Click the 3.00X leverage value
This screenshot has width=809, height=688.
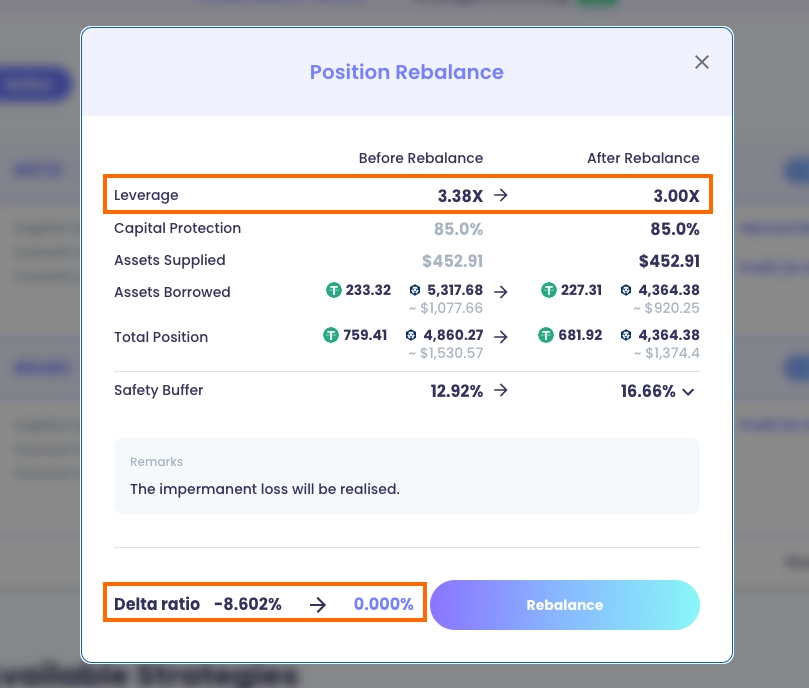pos(676,195)
